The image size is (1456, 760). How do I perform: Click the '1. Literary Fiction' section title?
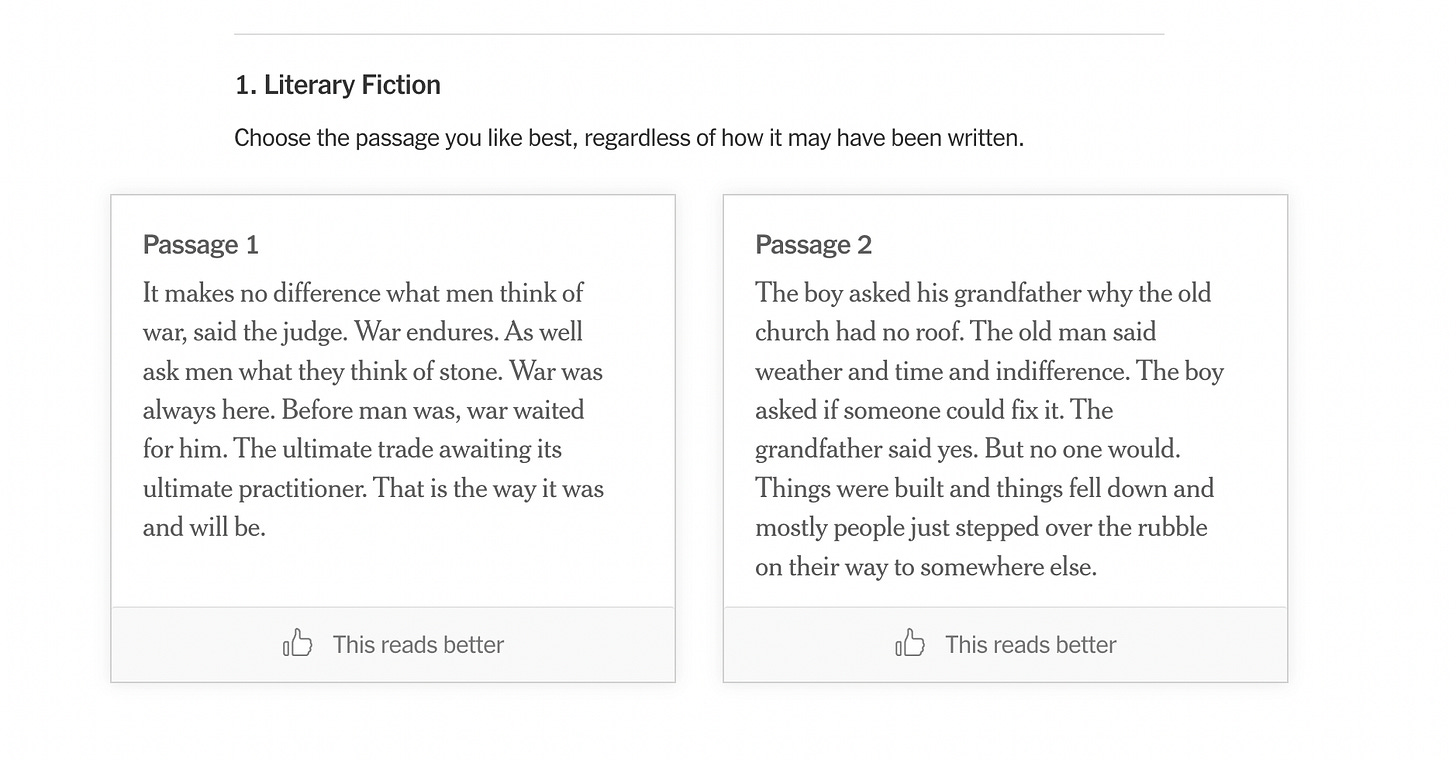tap(338, 85)
